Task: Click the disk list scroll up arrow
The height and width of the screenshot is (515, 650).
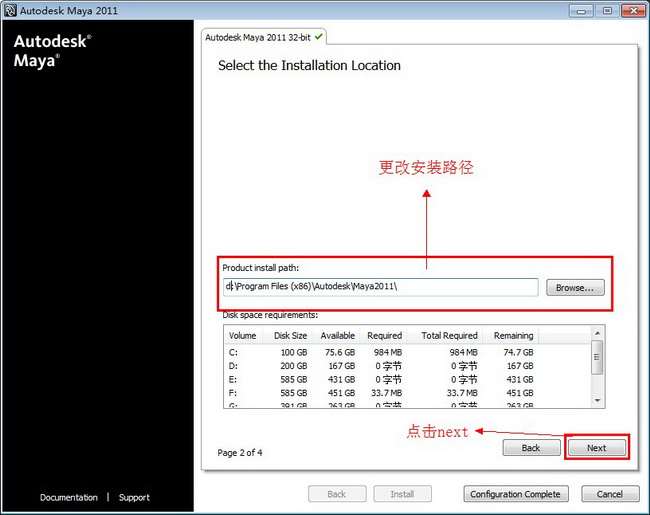Action: pyautogui.click(x=597, y=333)
